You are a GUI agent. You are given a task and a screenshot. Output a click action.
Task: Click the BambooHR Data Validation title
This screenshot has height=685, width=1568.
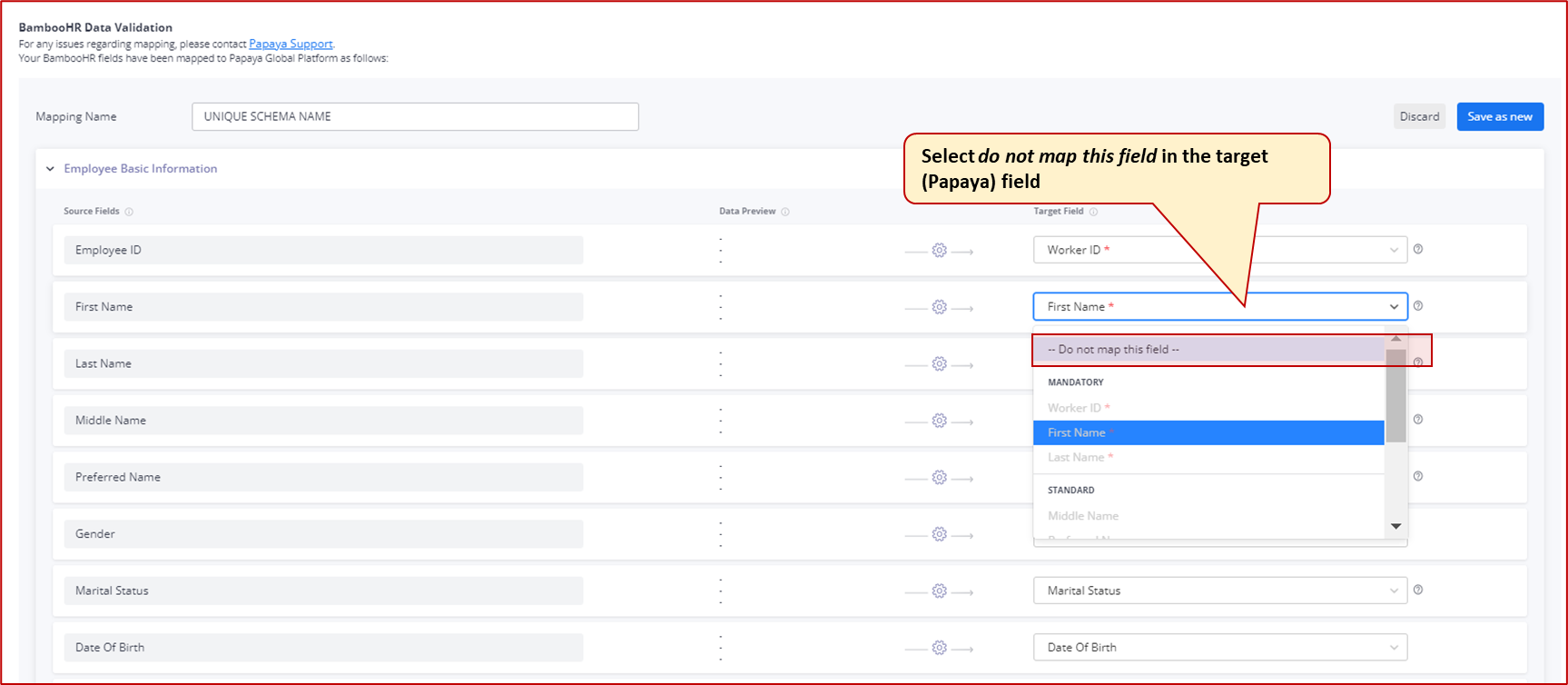tap(95, 27)
